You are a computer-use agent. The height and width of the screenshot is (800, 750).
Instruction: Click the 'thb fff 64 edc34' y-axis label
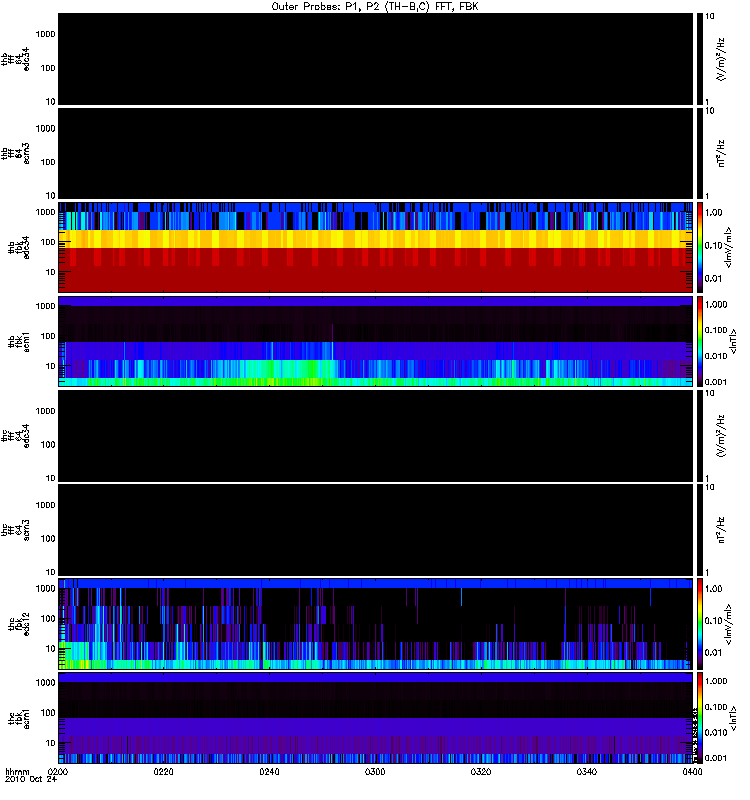pyautogui.click(x=15, y=59)
